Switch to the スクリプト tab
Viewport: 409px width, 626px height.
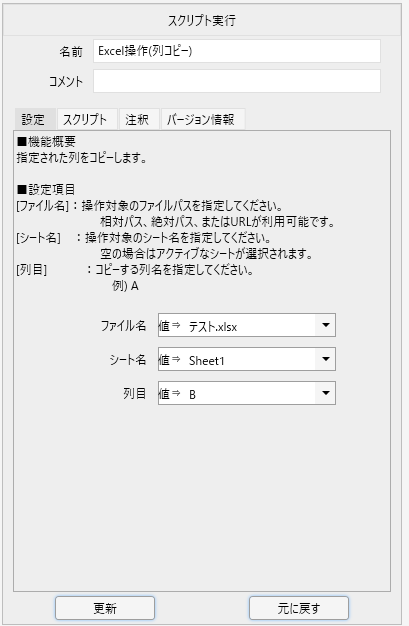coord(87,119)
